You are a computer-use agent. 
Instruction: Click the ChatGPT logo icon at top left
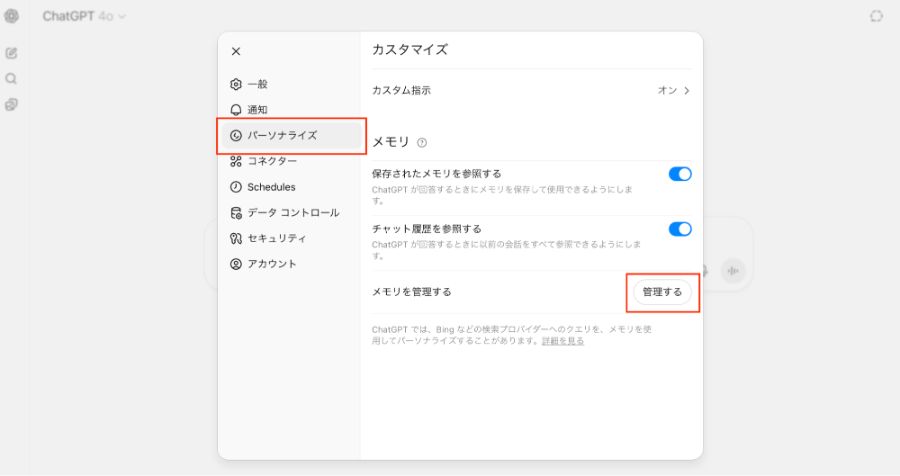(x=11, y=16)
